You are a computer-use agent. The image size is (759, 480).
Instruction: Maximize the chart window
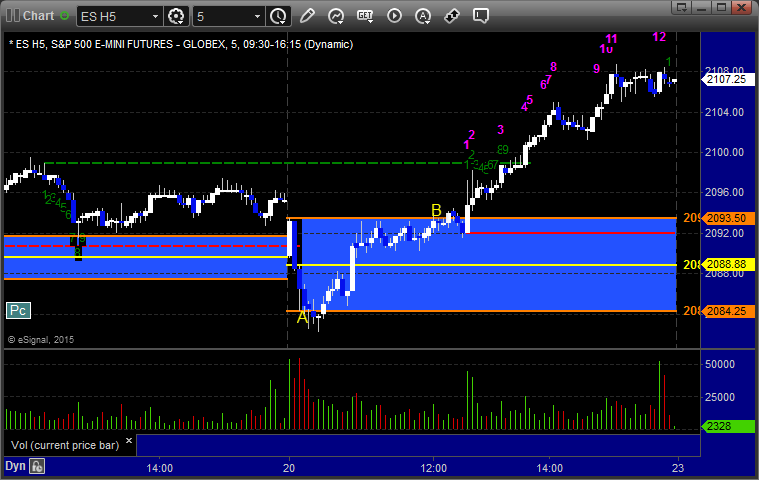pyautogui.click(x=721, y=8)
